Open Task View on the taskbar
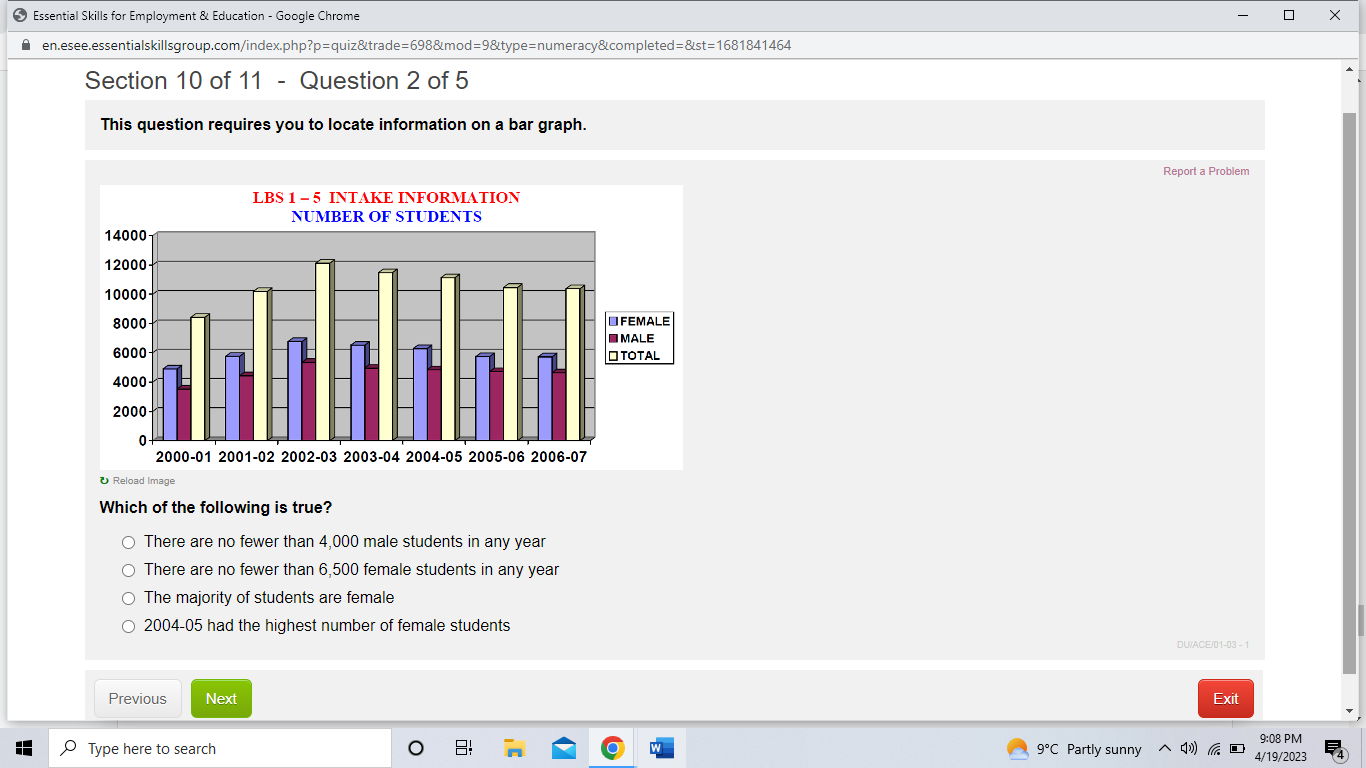 click(464, 748)
